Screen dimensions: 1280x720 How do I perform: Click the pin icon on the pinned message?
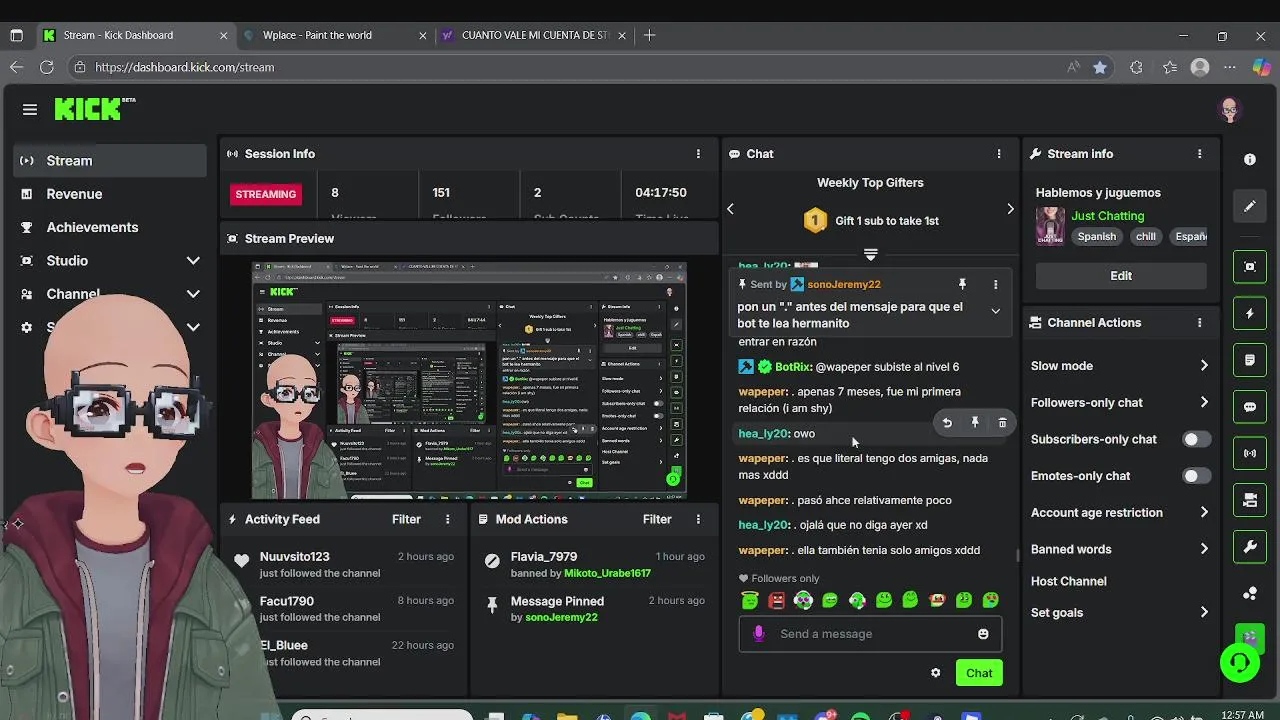pyautogui.click(x=962, y=285)
